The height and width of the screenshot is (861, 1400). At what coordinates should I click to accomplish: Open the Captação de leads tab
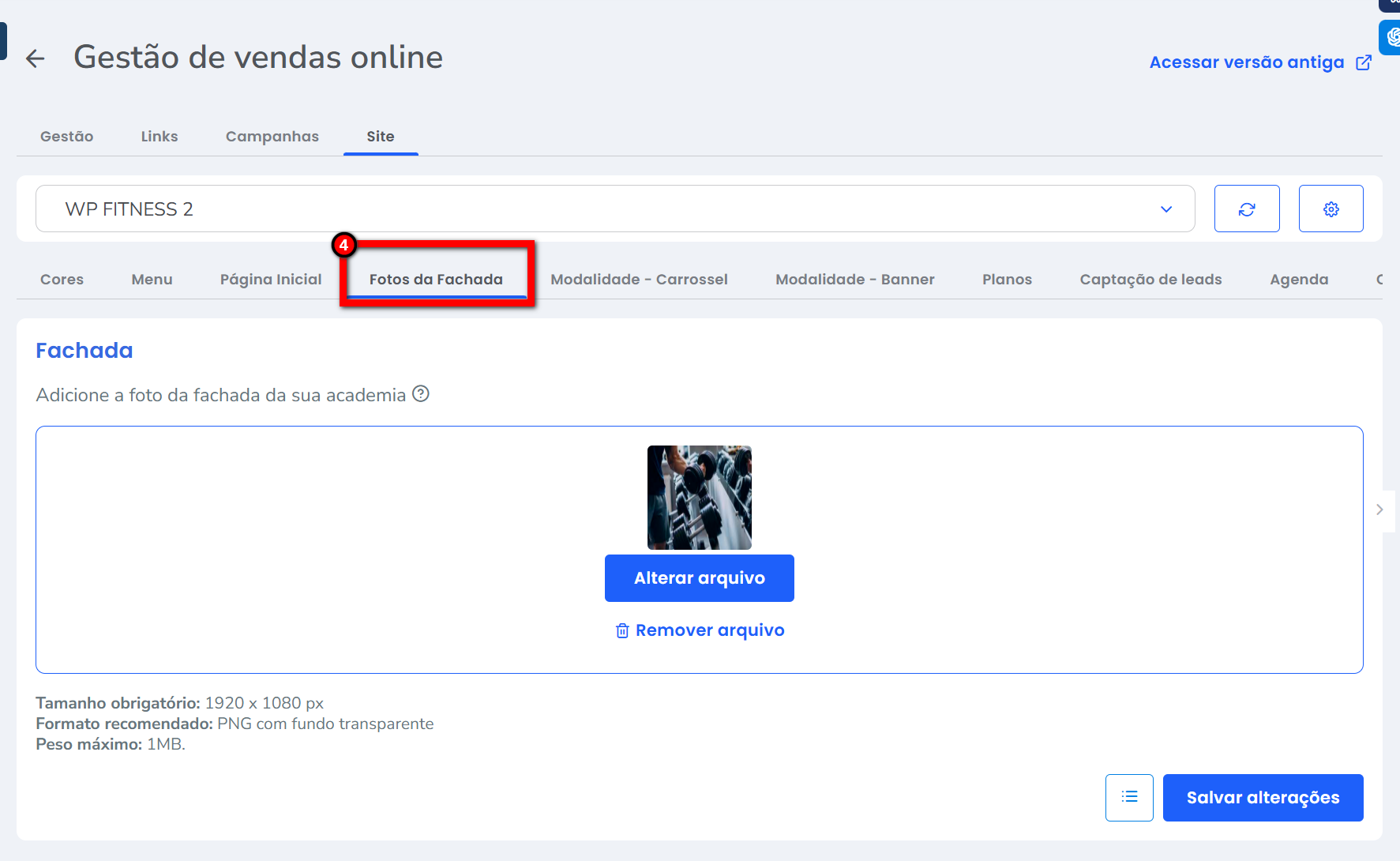[x=1150, y=280]
